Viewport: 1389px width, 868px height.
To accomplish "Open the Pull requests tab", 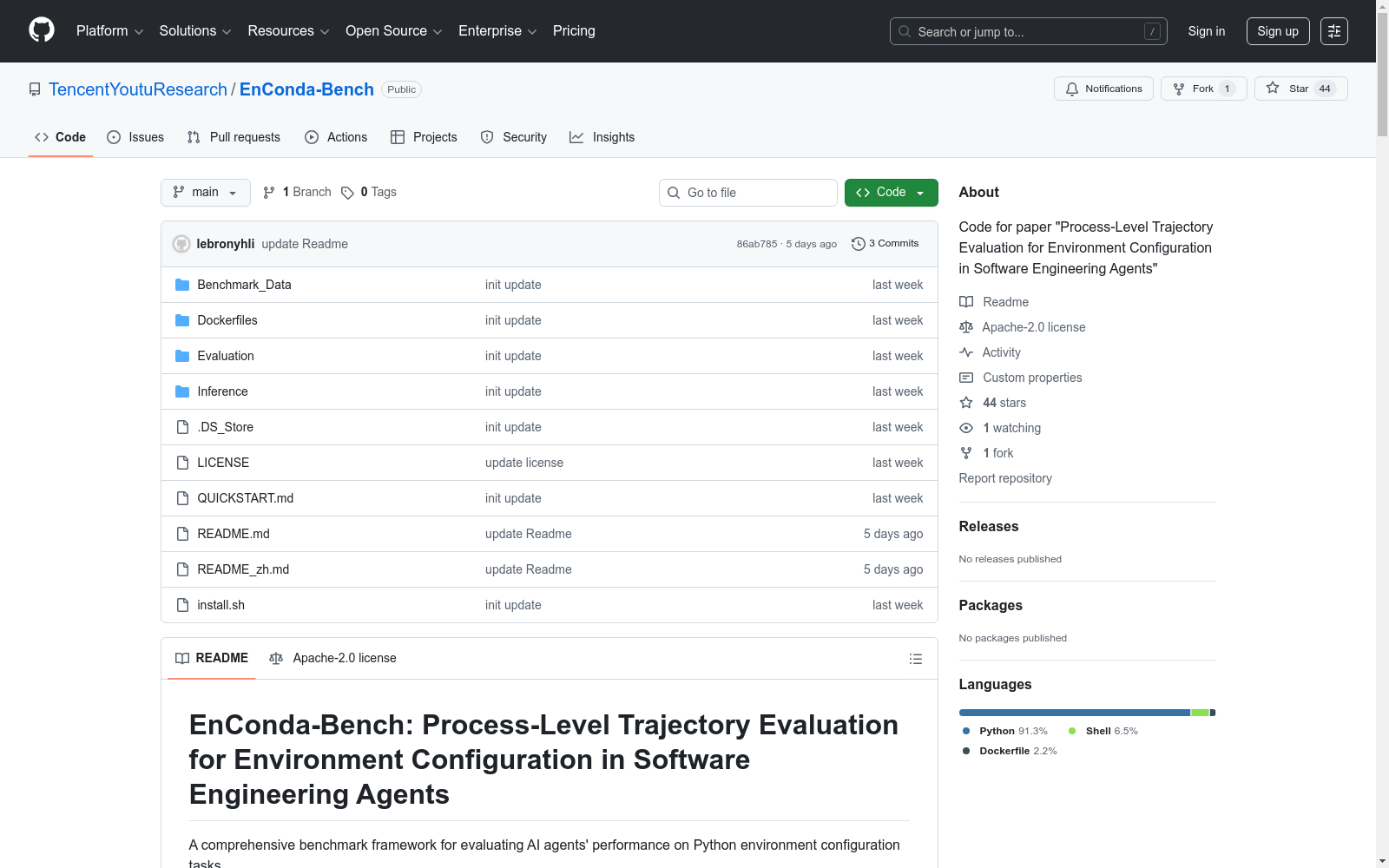I will pyautogui.click(x=234, y=137).
